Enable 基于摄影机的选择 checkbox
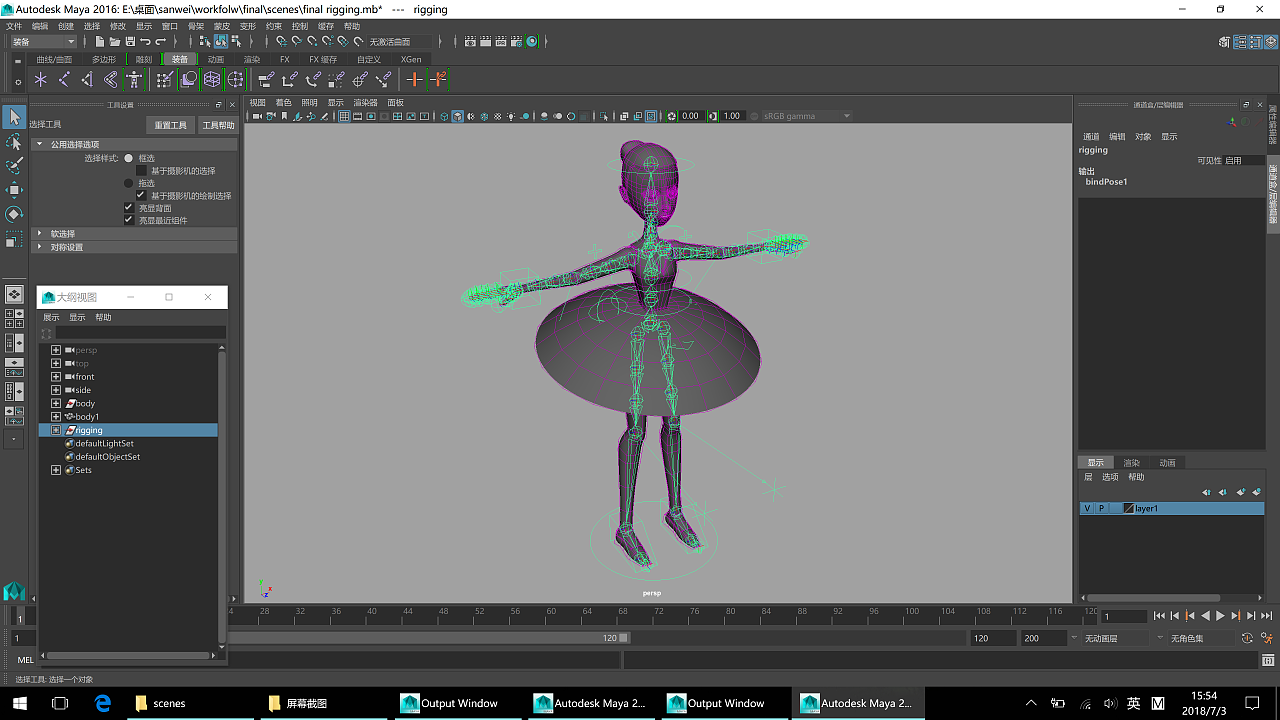This screenshot has width=1280, height=720. click(x=141, y=171)
